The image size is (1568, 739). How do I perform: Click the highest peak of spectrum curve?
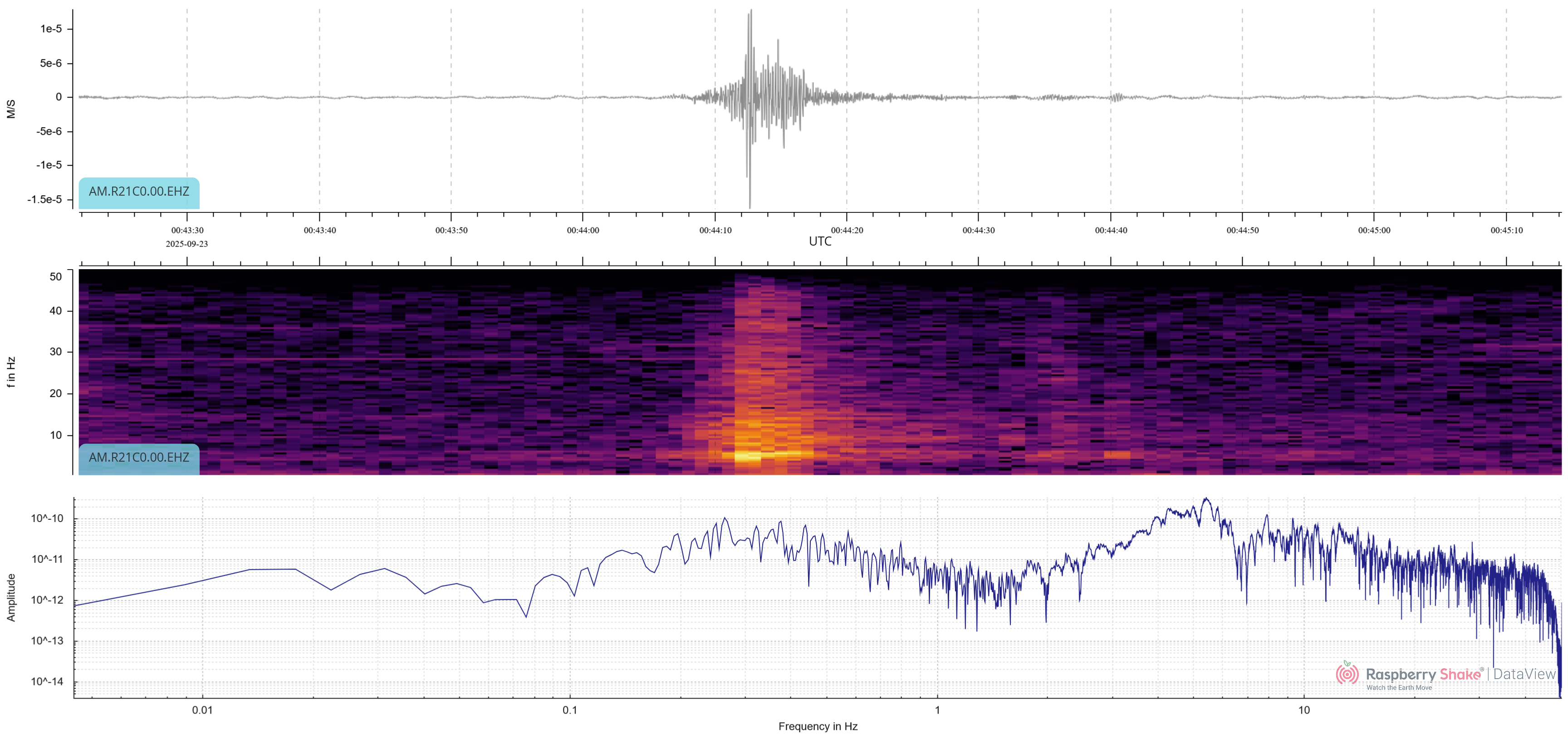coord(1206,499)
